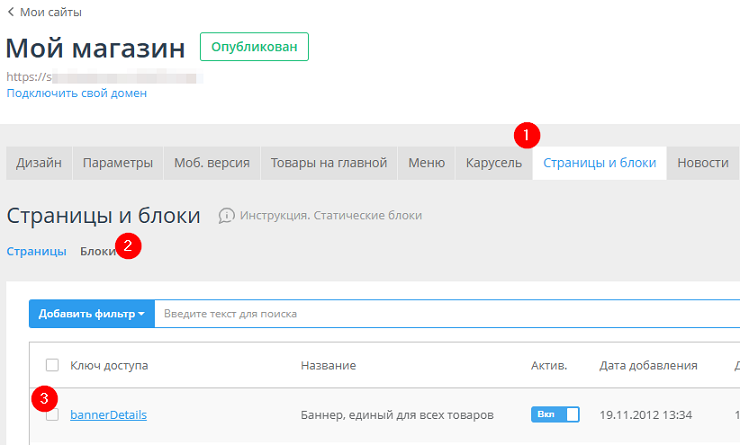Expand the Добавить фильтр dropdown
740x445 pixels.
pyautogui.click(x=91, y=314)
